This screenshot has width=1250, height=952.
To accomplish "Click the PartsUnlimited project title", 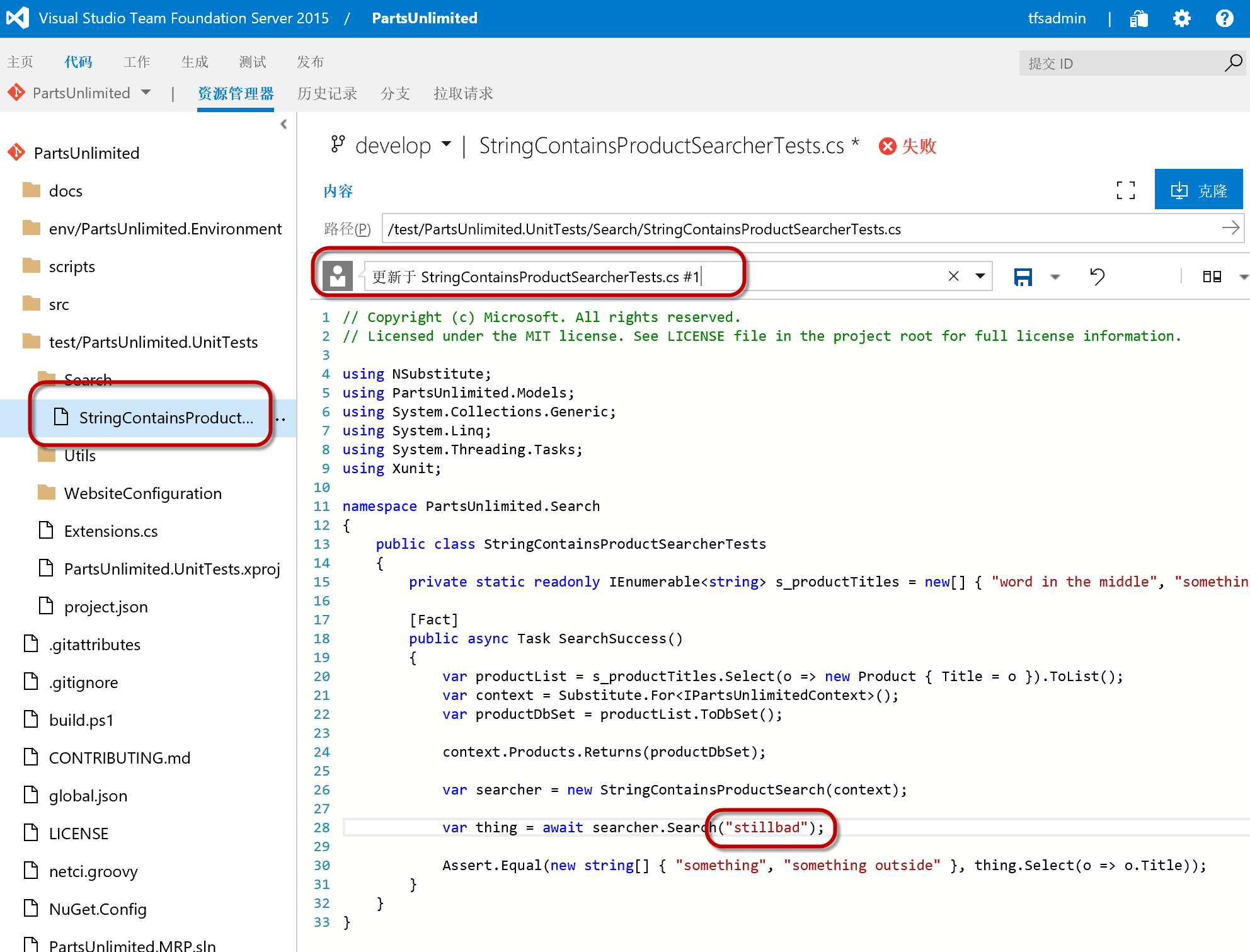I will (425, 18).
